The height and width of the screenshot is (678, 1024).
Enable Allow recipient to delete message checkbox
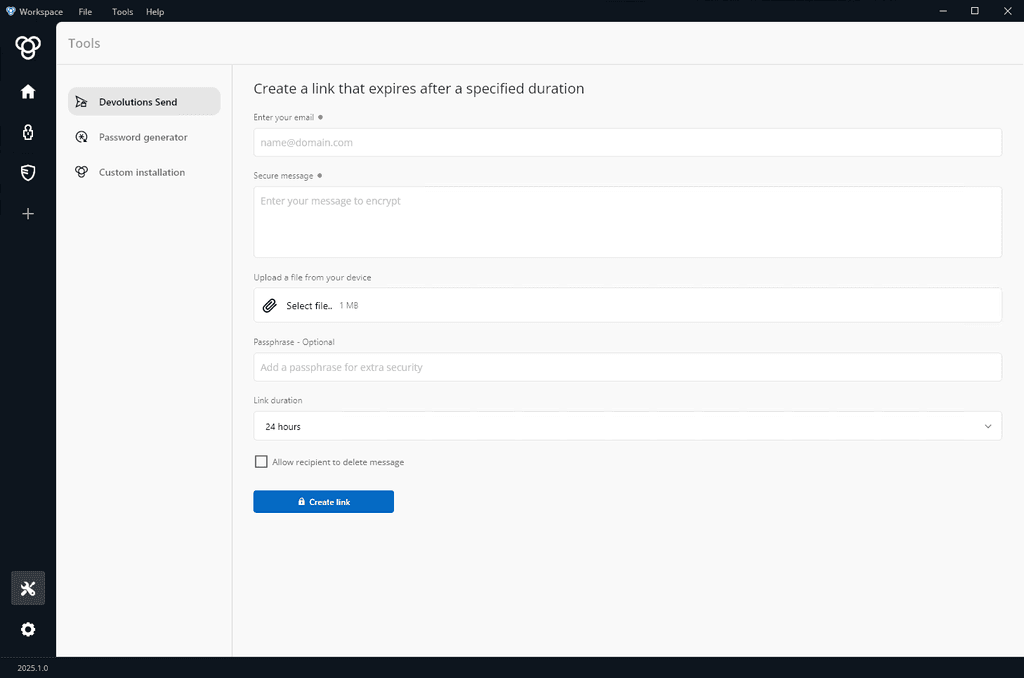[x=262, y=462]
